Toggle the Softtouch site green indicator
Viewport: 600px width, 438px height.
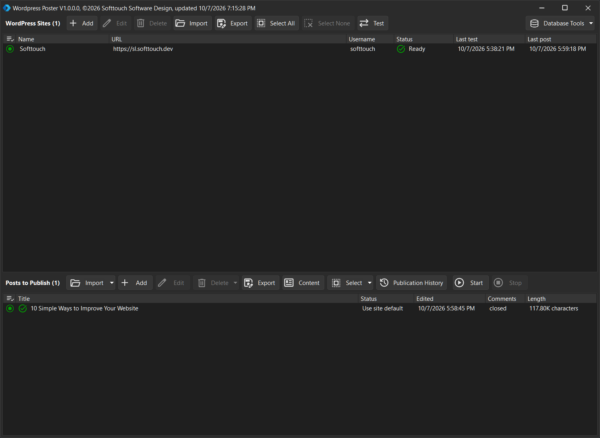(x=10, y=49)
